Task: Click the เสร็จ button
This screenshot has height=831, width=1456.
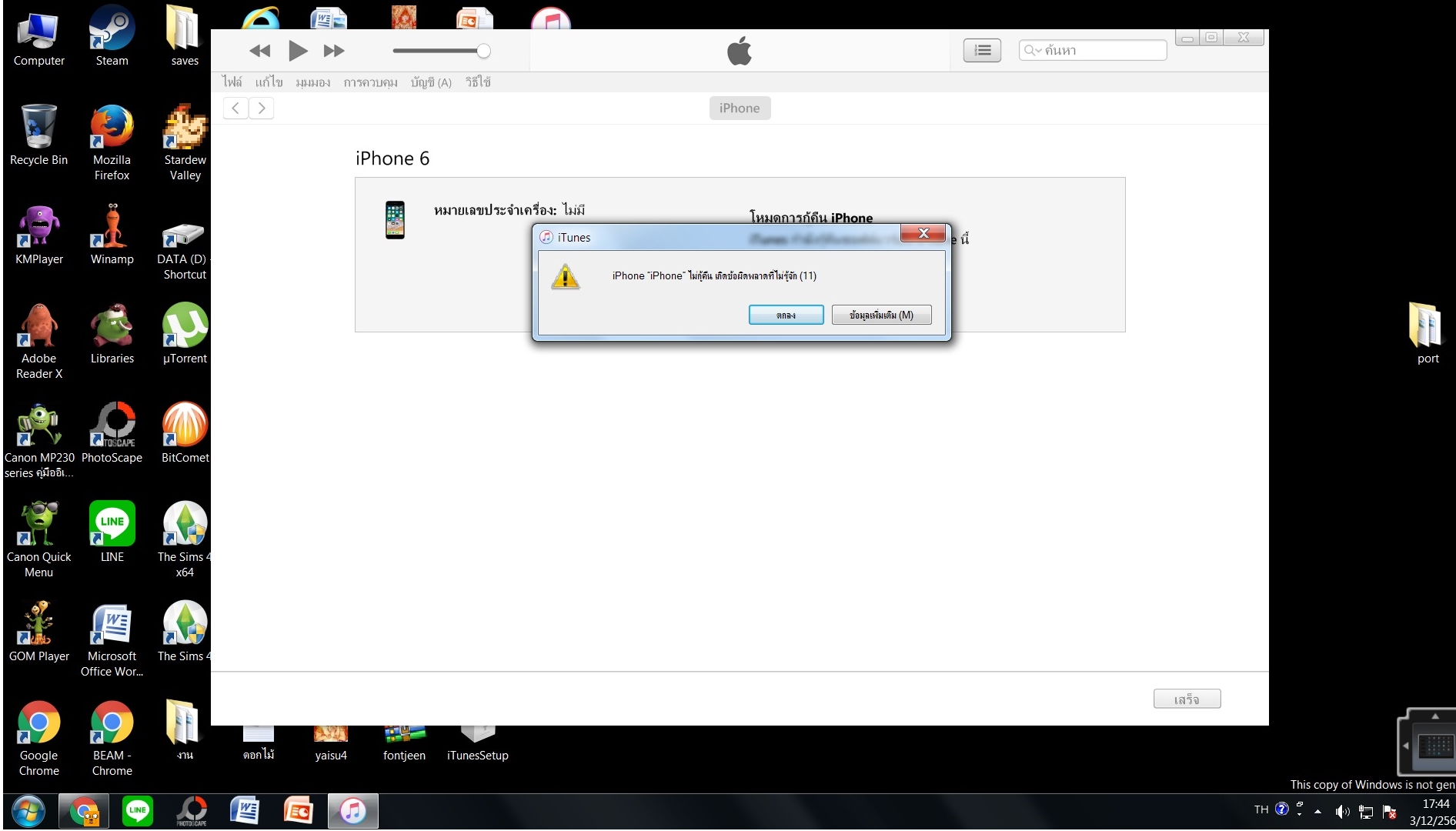Action: pos(1187,699)
